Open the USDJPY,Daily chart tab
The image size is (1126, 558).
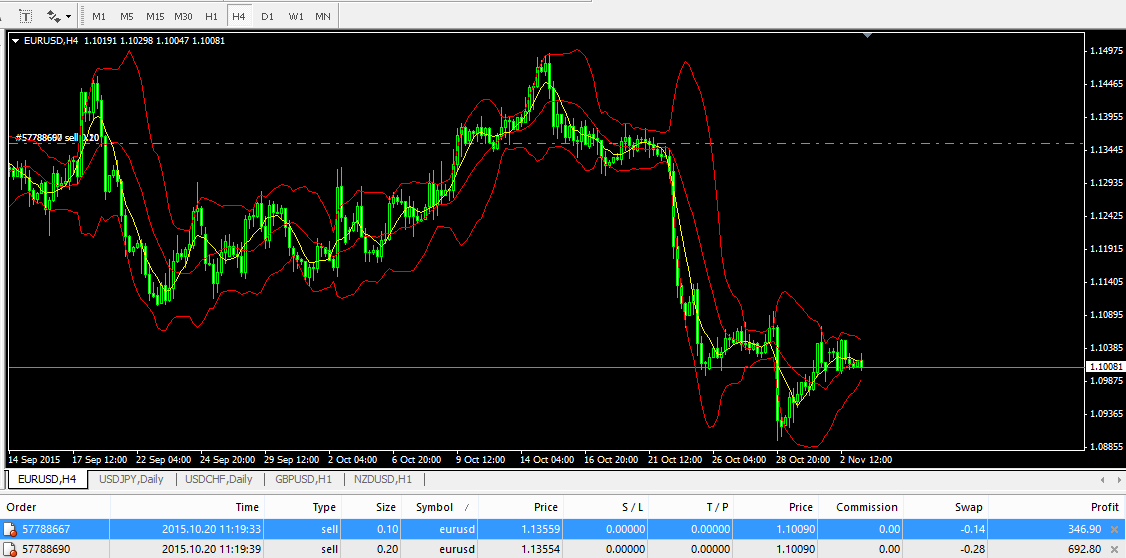point(132,479)
